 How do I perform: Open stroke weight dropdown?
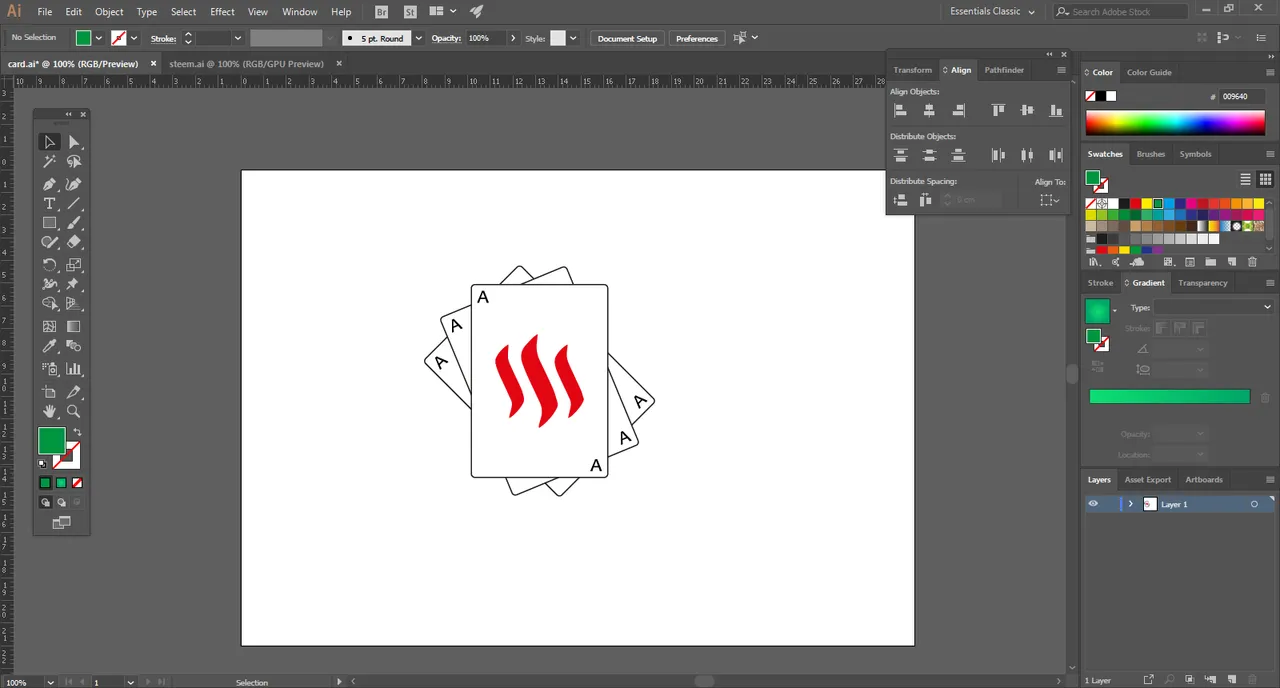[238, 38]
